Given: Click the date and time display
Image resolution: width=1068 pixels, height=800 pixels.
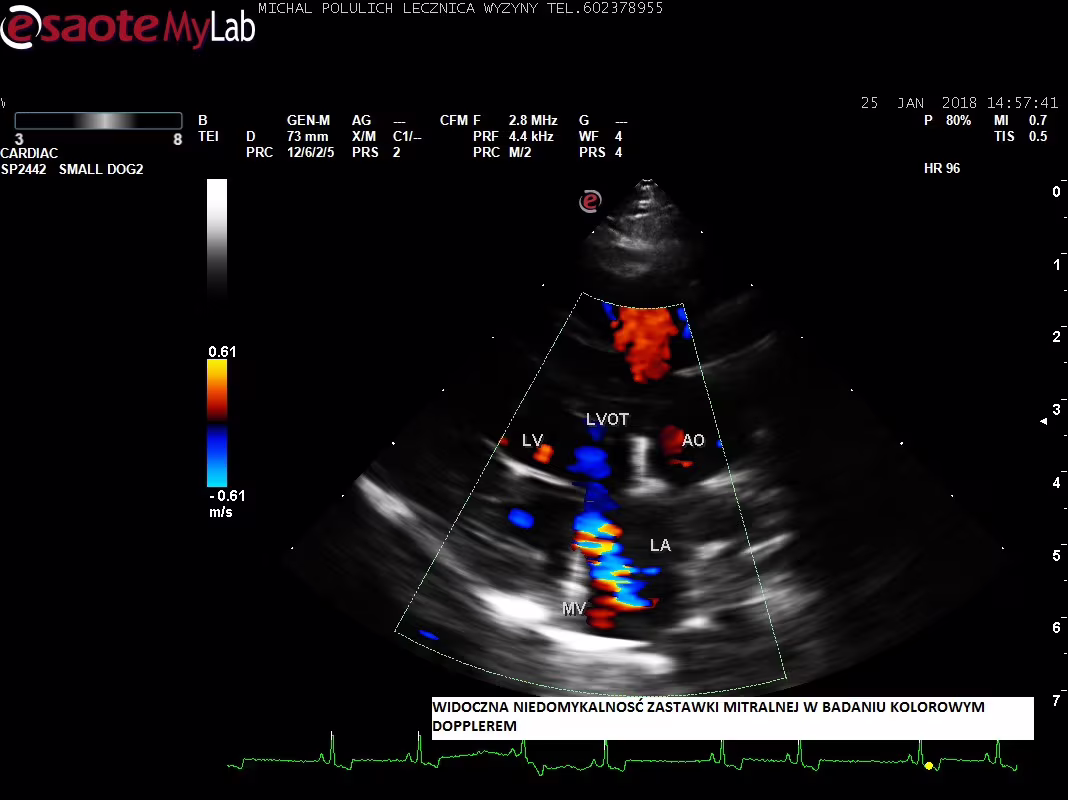Looking at the screenshot, I should click(959, 103).
